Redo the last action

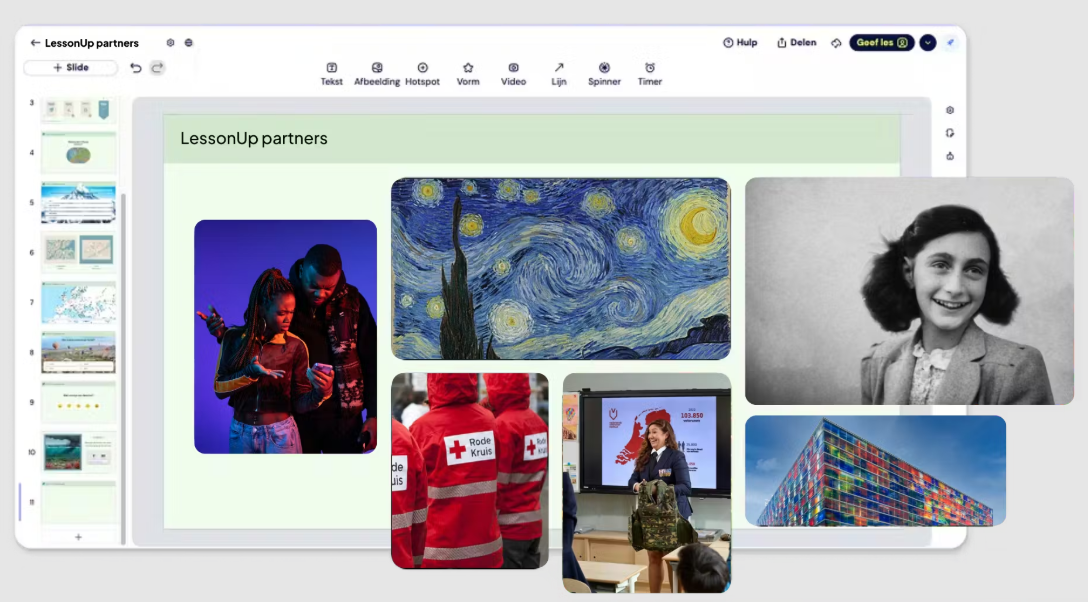pos(158,67)
